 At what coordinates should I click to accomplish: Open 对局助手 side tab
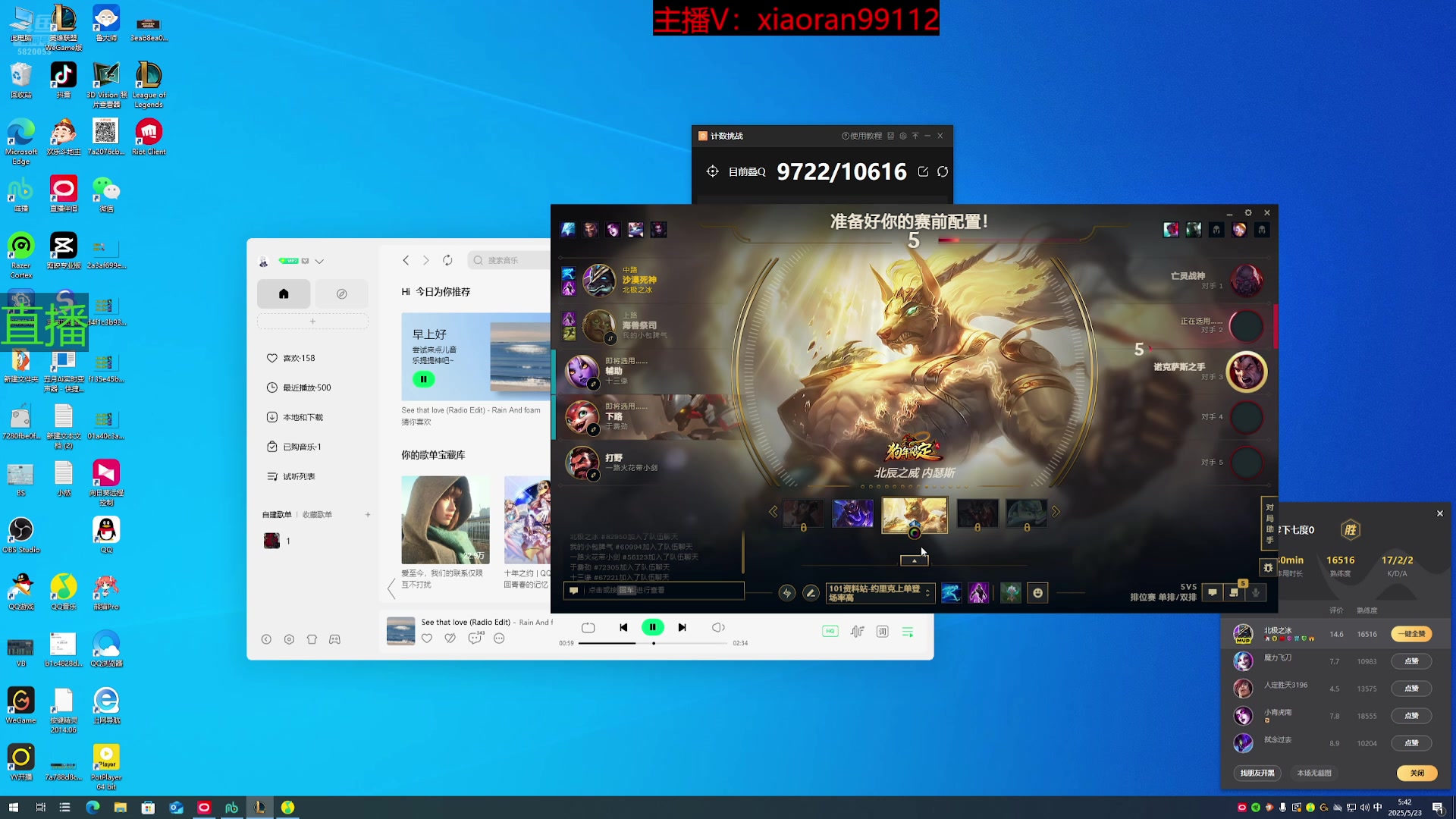1269,523
